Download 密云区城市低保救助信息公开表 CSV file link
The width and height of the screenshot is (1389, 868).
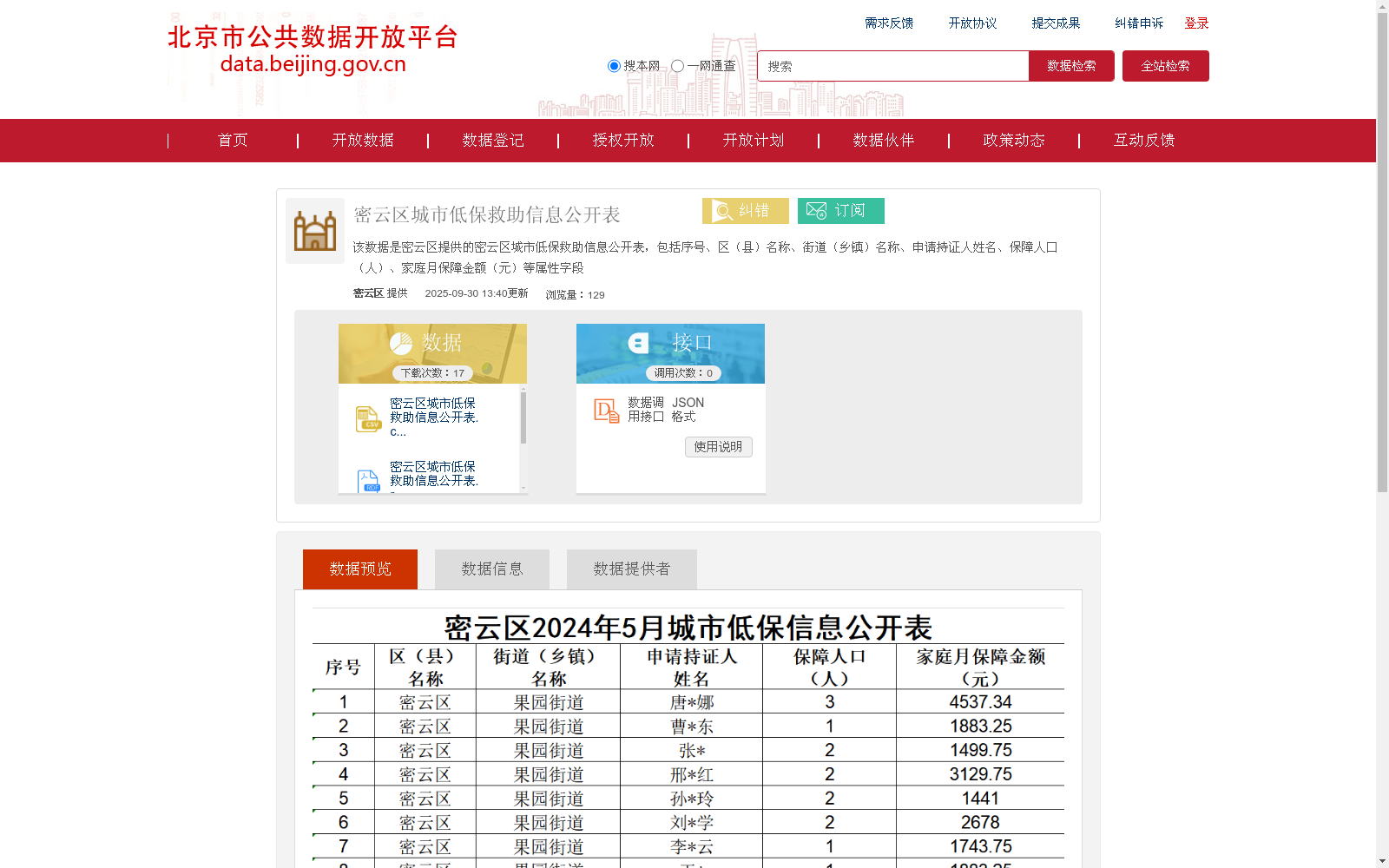click(434, 418)
